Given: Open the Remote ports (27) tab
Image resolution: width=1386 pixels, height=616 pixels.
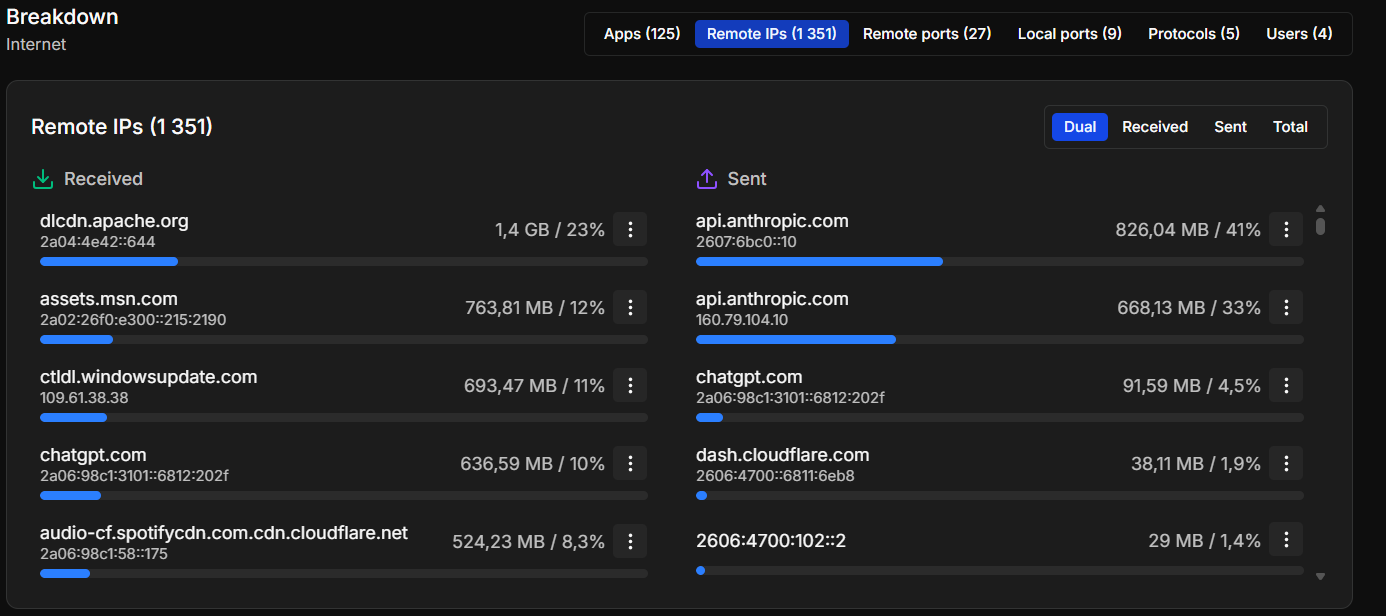Looking at the screenshot, I should click(x=927, y=34).
